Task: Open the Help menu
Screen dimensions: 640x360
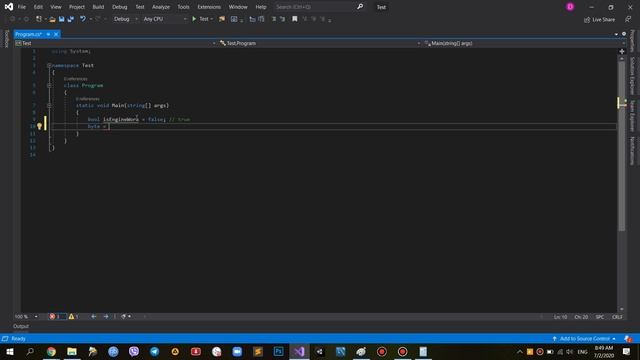Action: pyautogui.click(x=260, y=7)
